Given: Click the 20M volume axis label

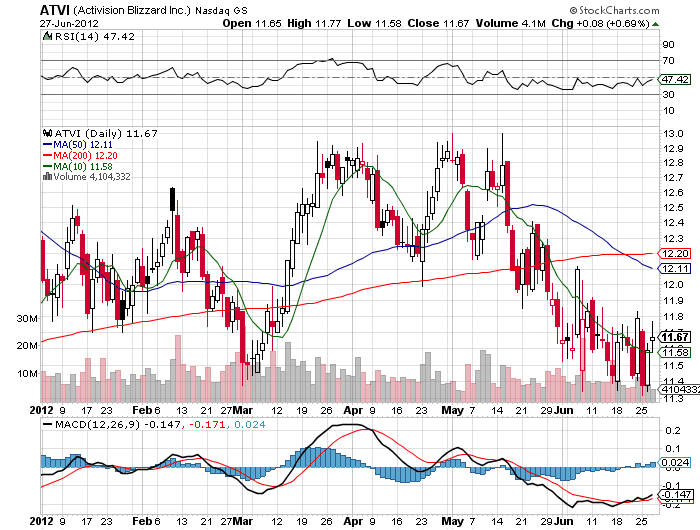Looking at the screenshot, I should point(27,346).
